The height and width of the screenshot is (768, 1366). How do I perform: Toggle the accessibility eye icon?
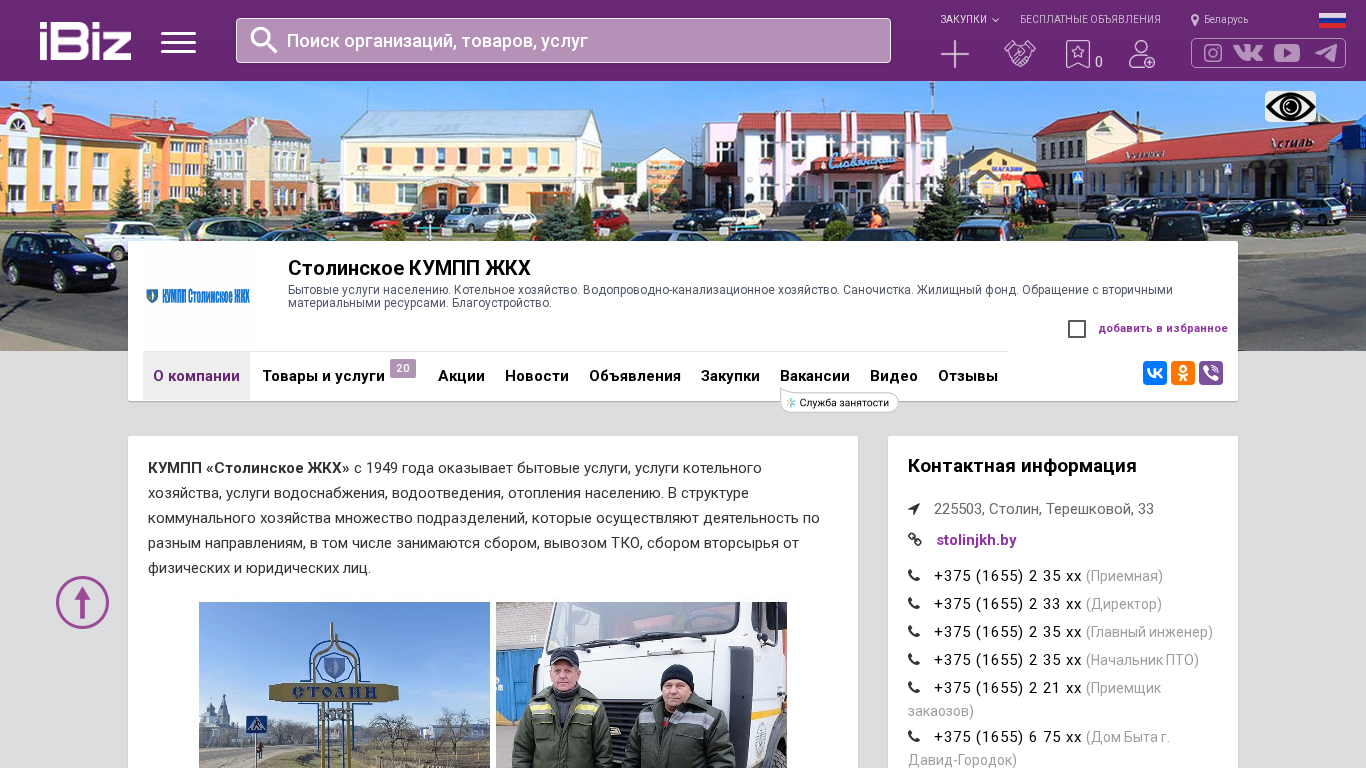[1290, 107]
